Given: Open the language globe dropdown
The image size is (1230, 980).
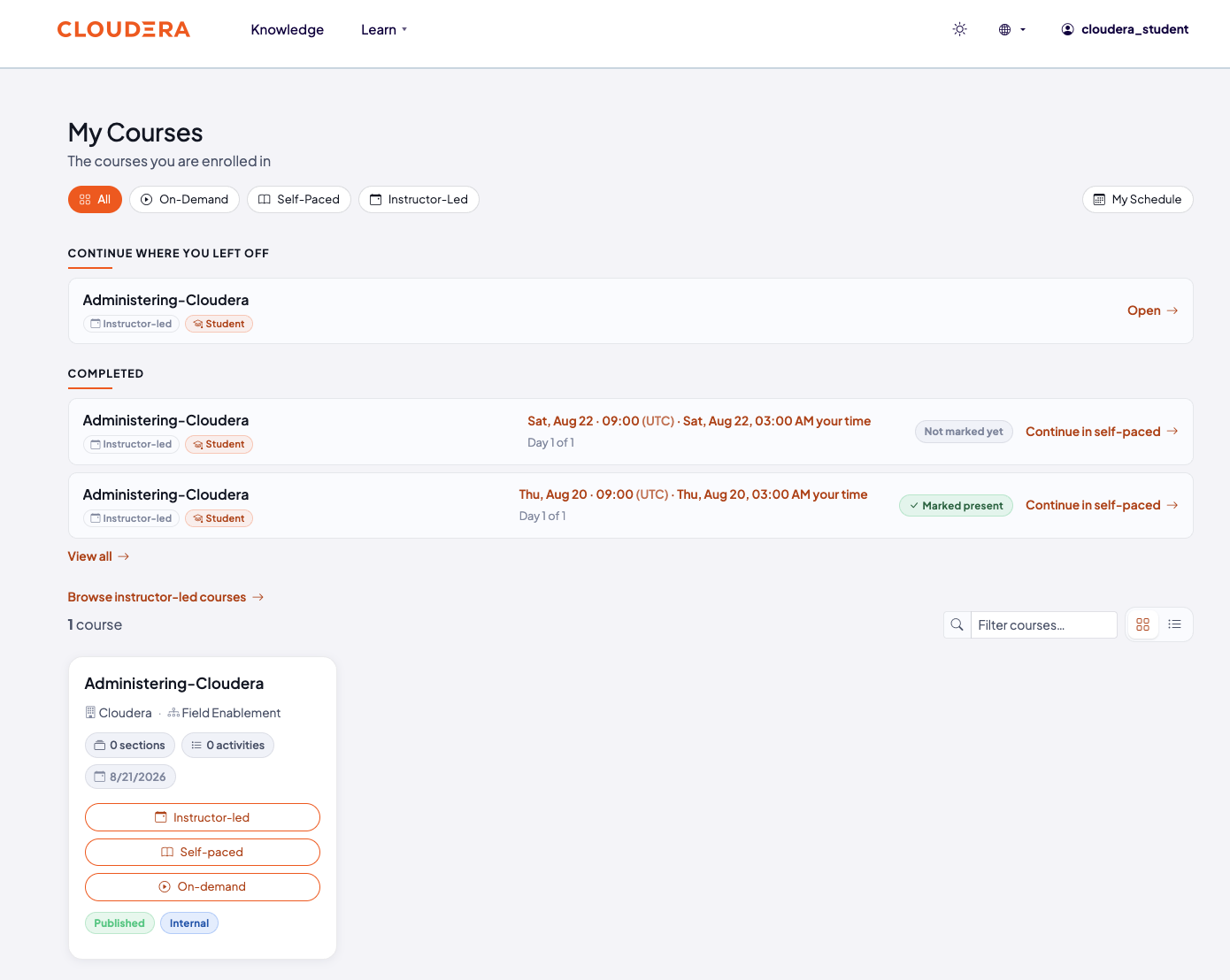Looking at the screenshot, I should (1011, 29).
